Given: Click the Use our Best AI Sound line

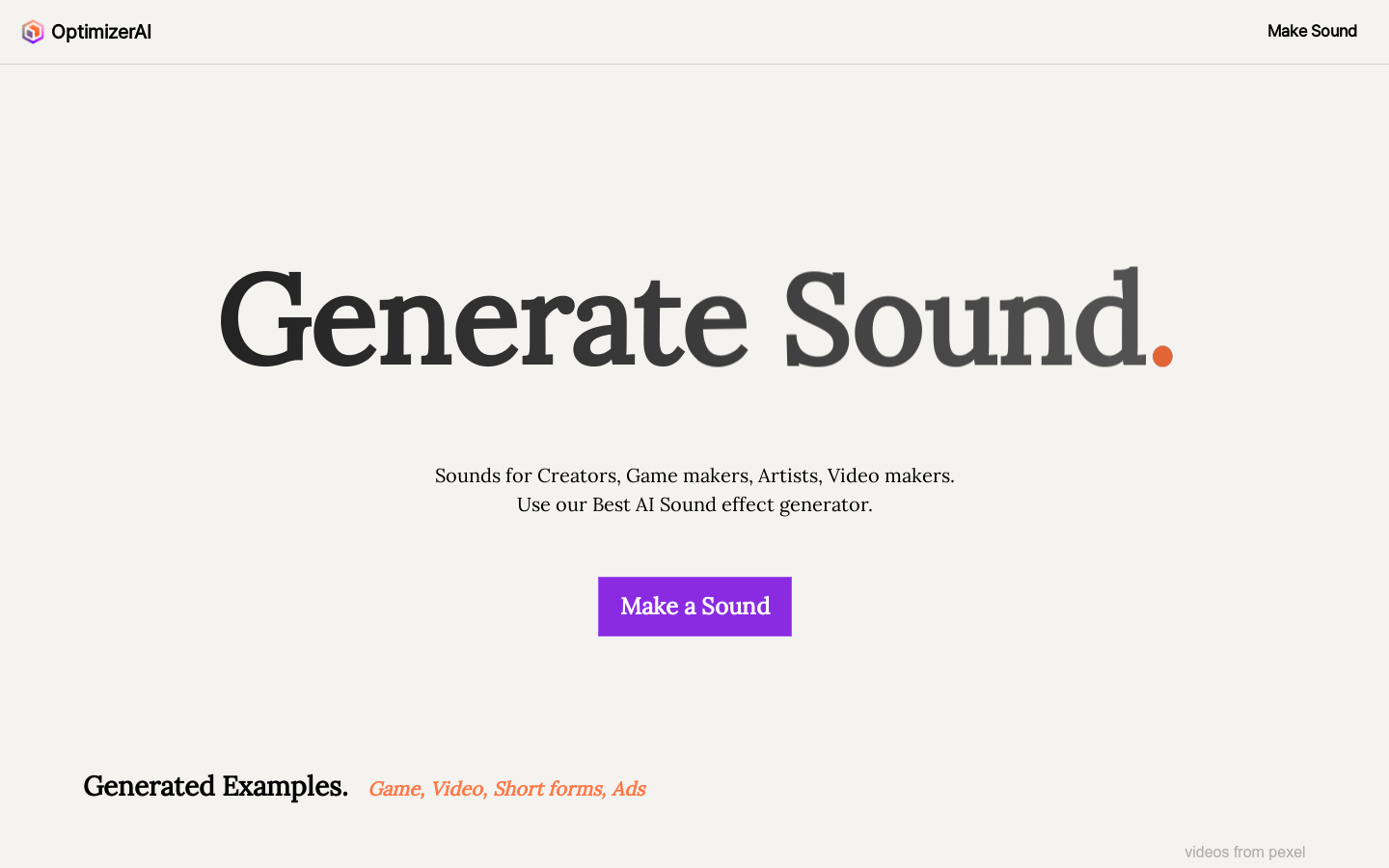Looking at the screenshot, I should coord(694,504).
